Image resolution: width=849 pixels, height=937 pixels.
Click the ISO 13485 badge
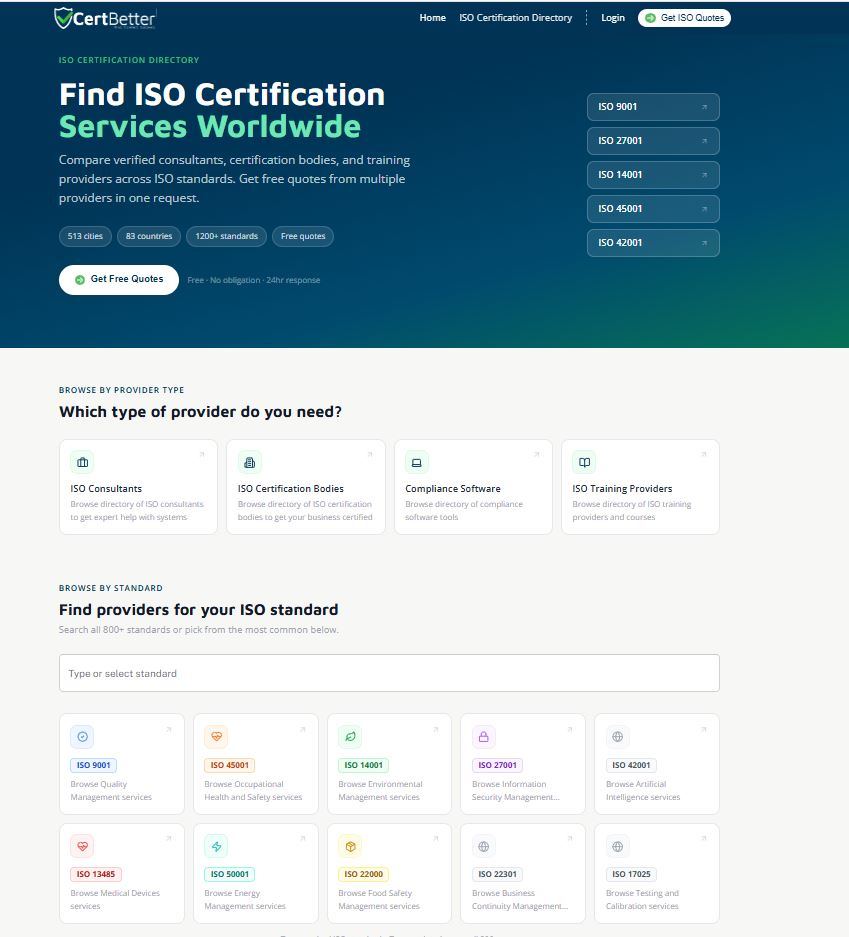tap(96, 874)
